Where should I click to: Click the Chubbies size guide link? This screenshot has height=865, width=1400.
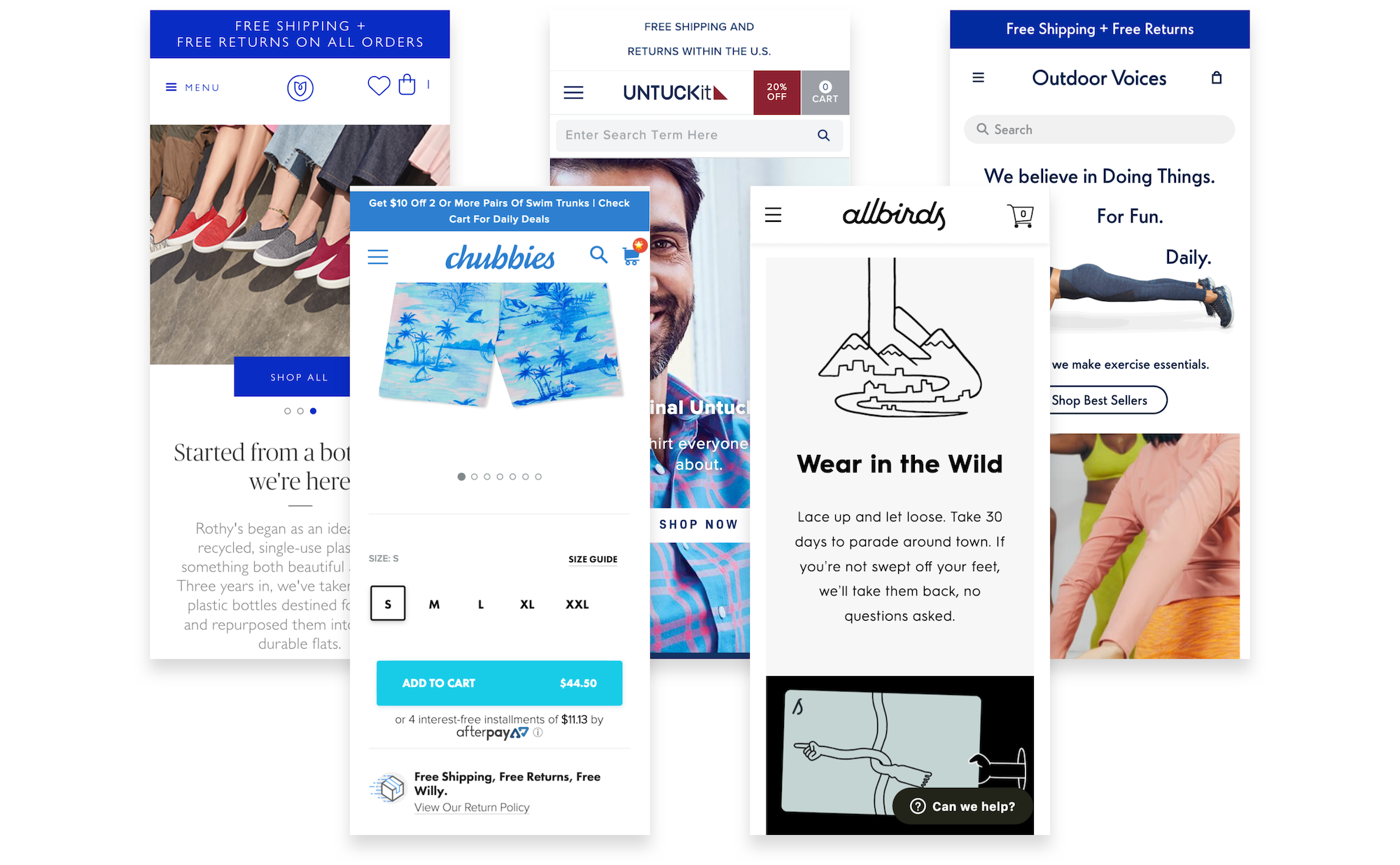tap(592, 559)
